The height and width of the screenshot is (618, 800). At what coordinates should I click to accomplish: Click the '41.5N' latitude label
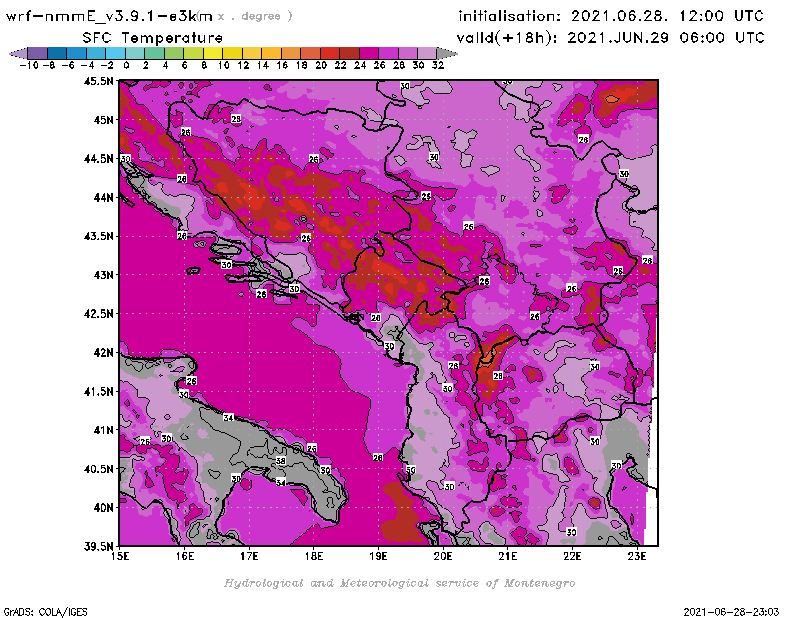98,391
